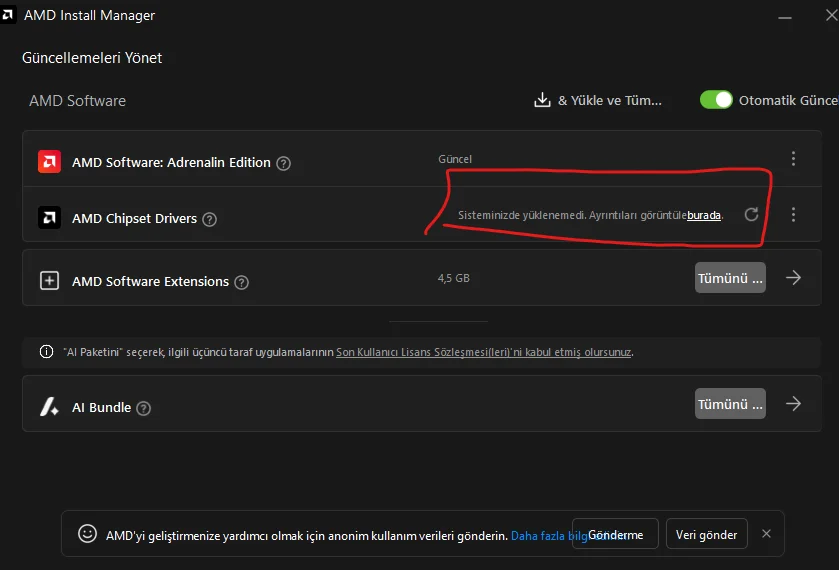The image size is (839, 570).
Task: Click the Güncel status text
Action: (455, 159)
